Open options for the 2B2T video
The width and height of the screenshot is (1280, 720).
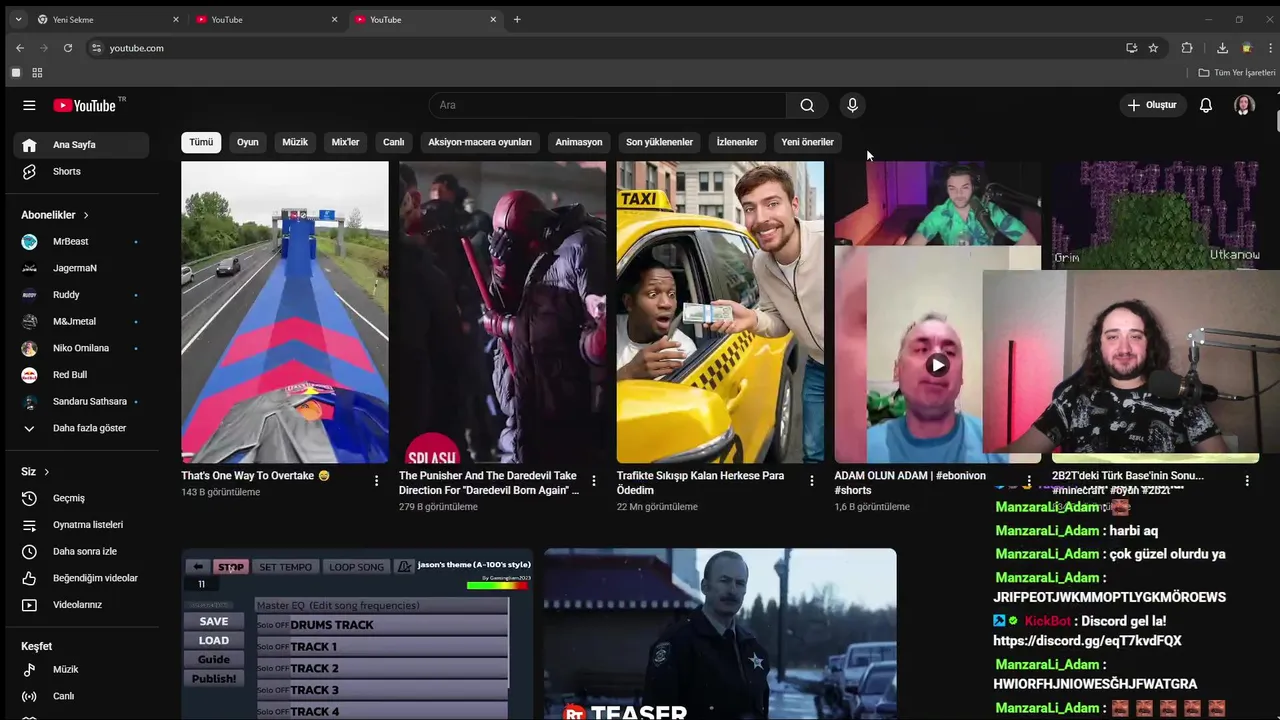coord(1247,481)
